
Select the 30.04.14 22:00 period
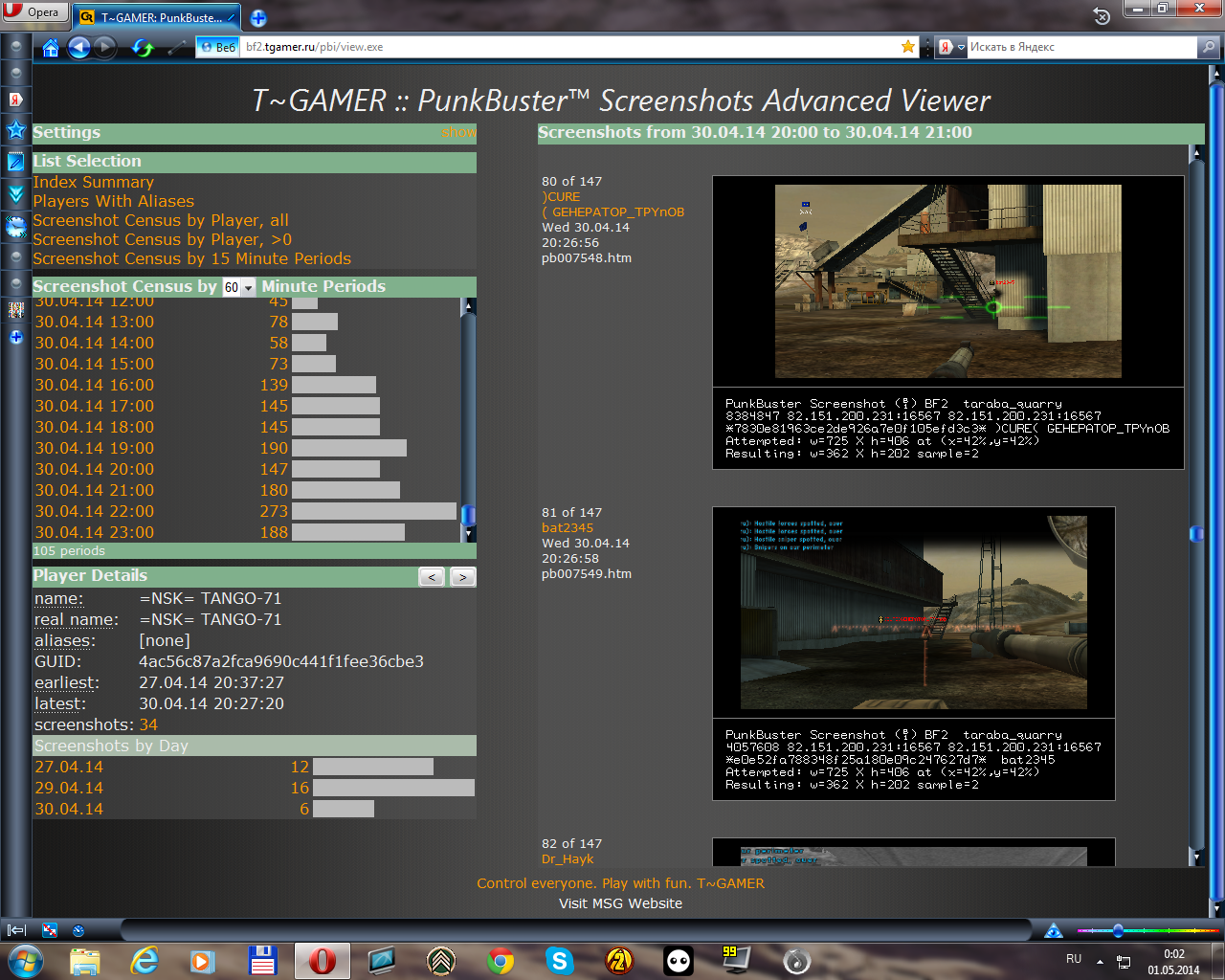[x=94, y=511]
